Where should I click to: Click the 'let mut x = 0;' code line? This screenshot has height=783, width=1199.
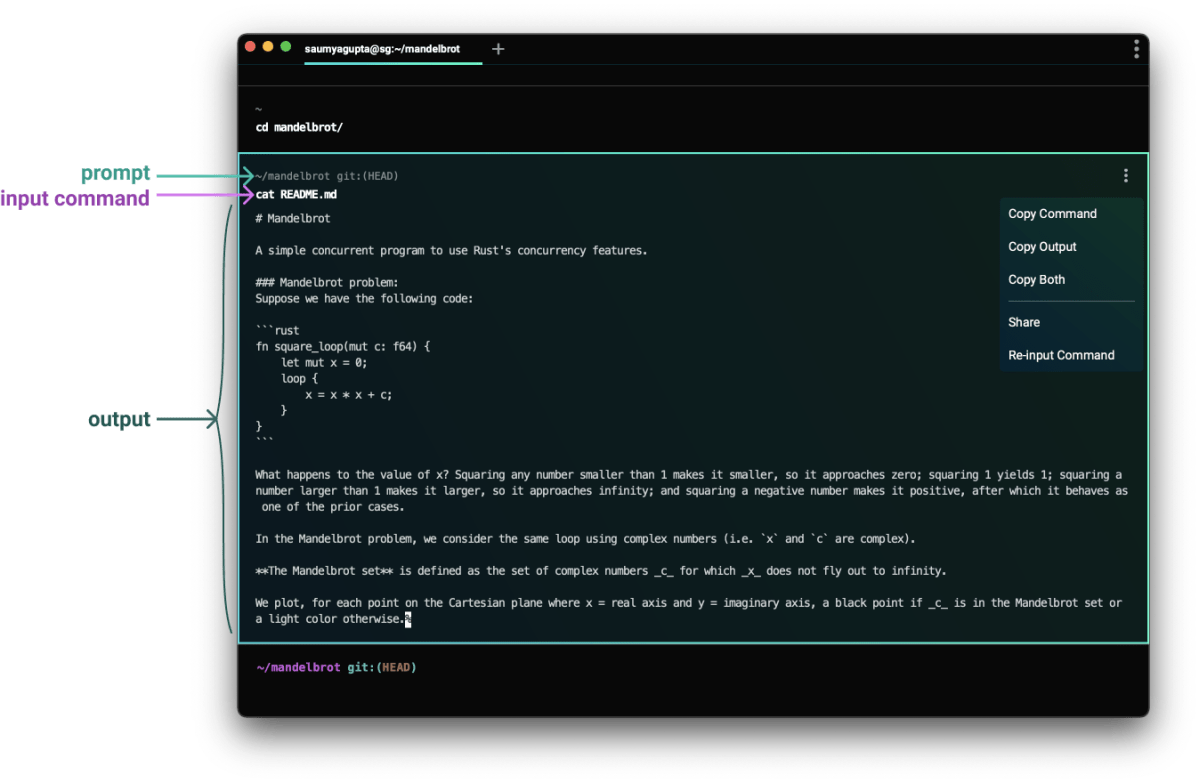324,363
